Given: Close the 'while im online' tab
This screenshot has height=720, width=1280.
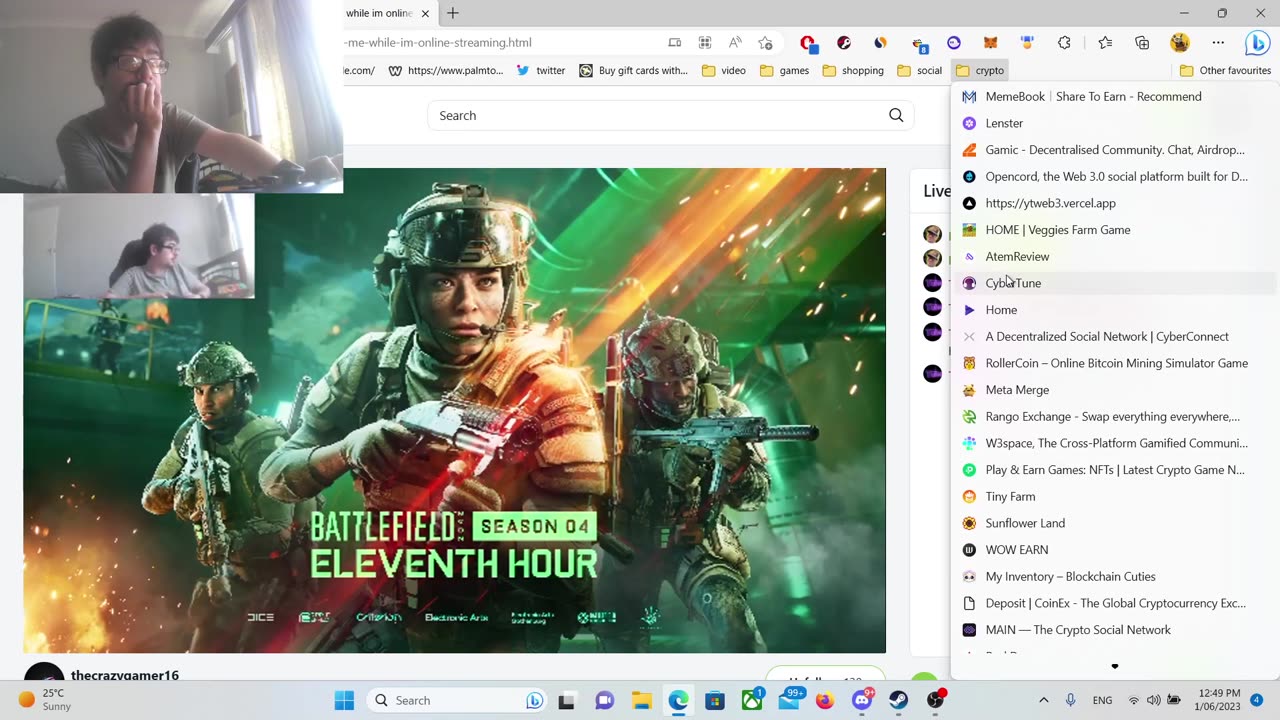Looking at the screenshot, I should click(x=425, y=13).
